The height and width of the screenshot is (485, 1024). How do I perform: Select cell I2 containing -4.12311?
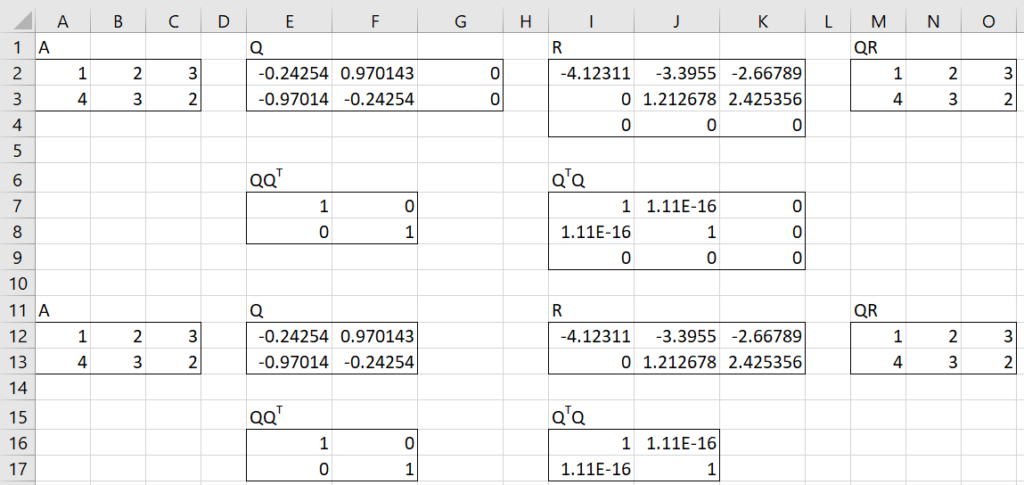click(x=592, y=73)
